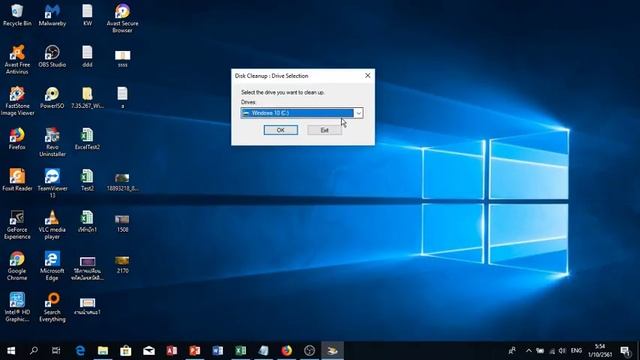Select the ExcelTest2 file icon
This screenshot has height=360, width=640.
[87, 139]
